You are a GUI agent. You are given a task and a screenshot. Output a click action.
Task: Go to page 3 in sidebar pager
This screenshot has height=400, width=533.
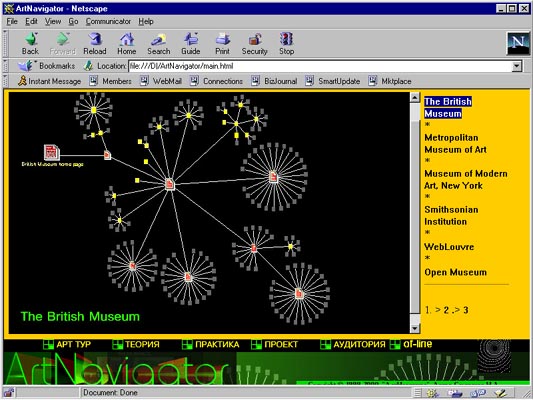pyautogui.click(x=465, y=310)
